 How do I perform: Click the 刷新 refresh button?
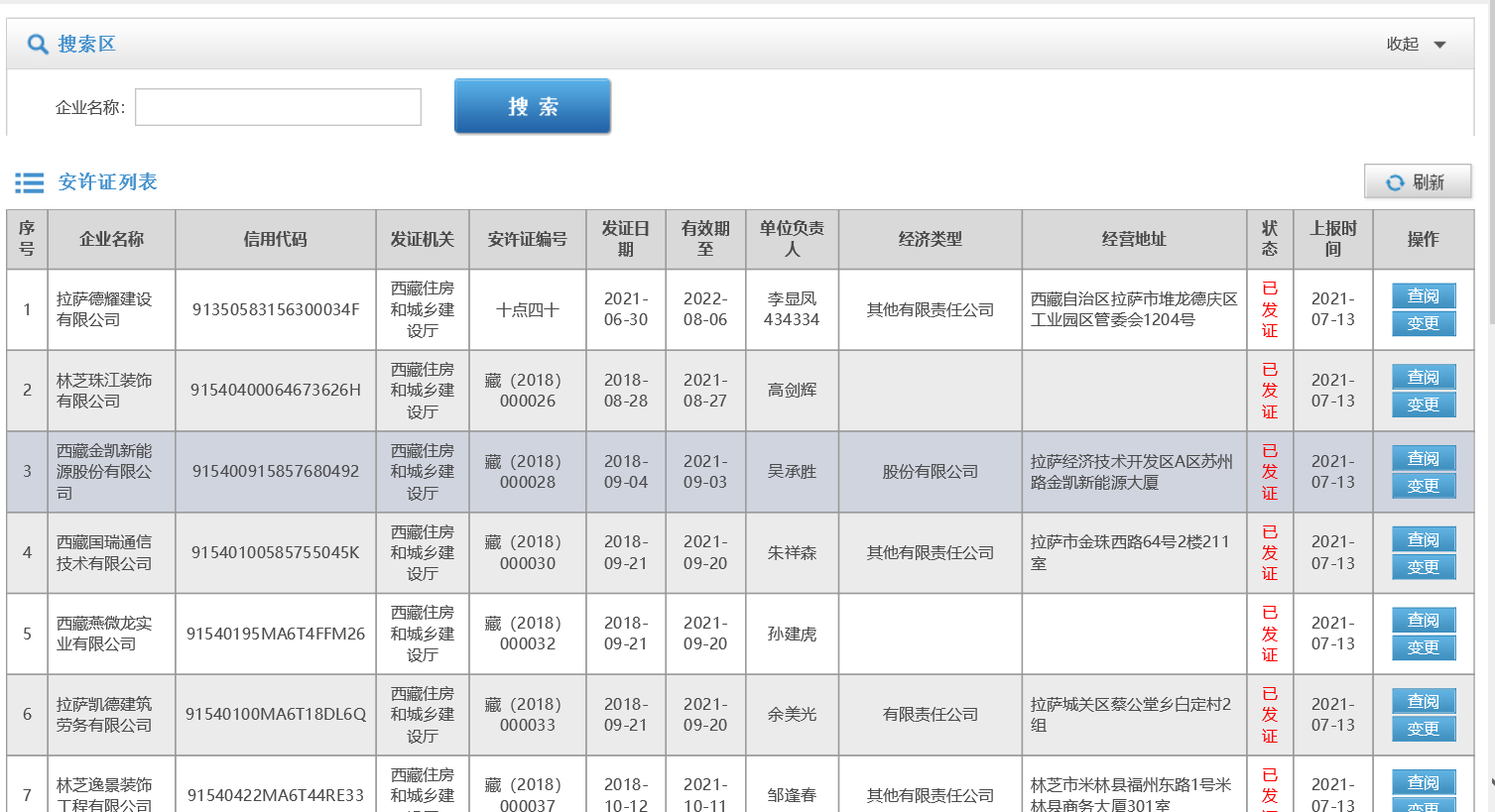click(x=1417, y=182)
